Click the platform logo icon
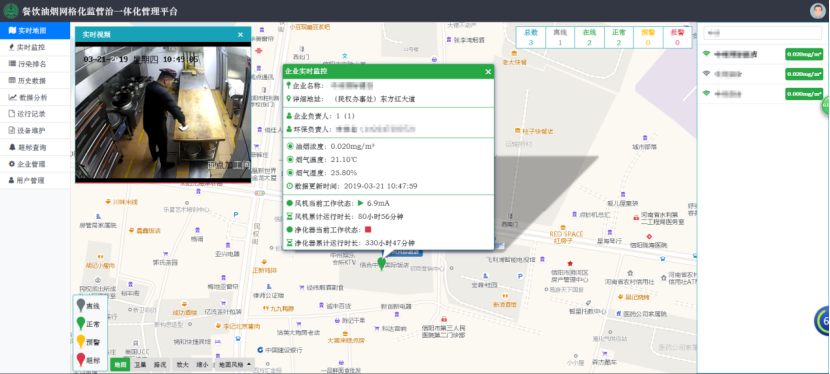This screenshot has height=374, width=830. tap(11, 11)
